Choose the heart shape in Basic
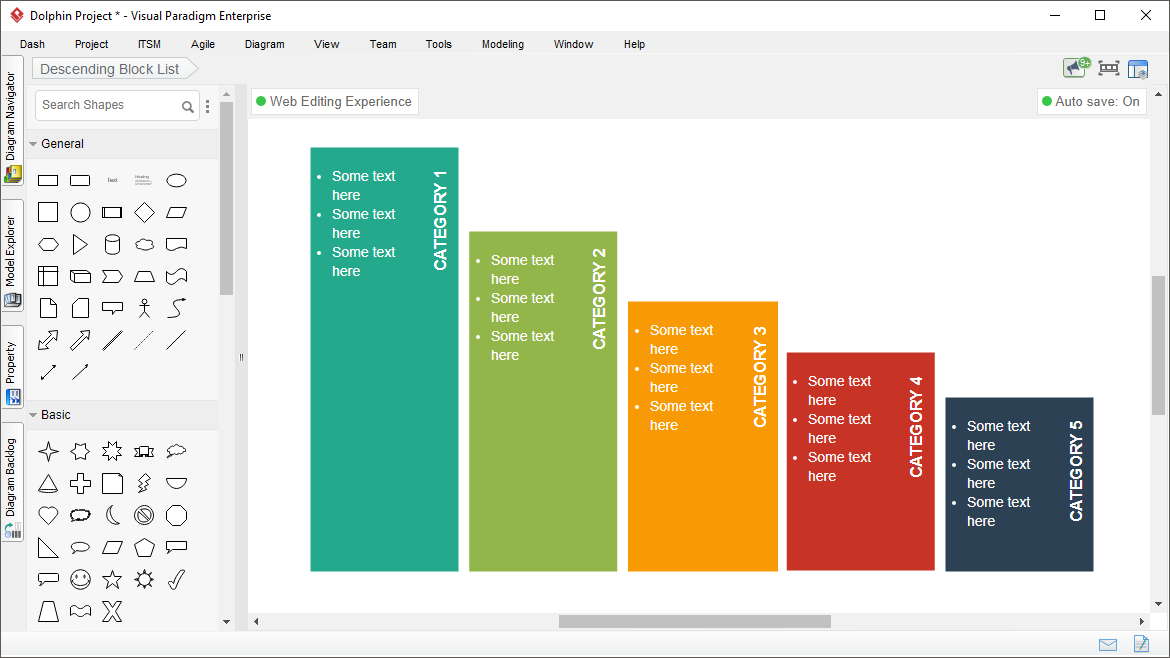This screenshot has height=658, width=1170. pyautogui.click(x=48, y=516)
